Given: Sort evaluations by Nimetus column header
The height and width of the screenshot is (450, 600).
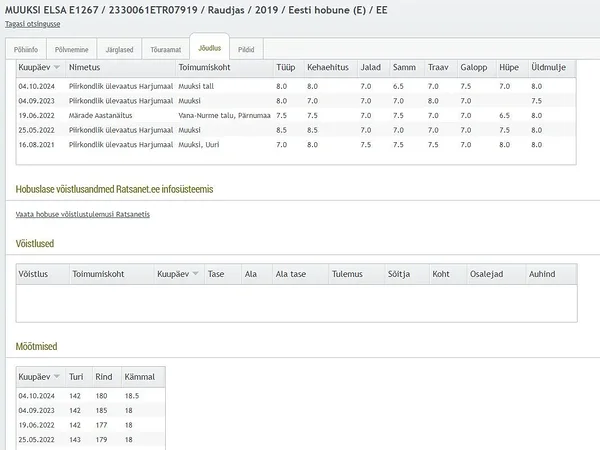Looking at the screenshot, I should coord(85,68).
